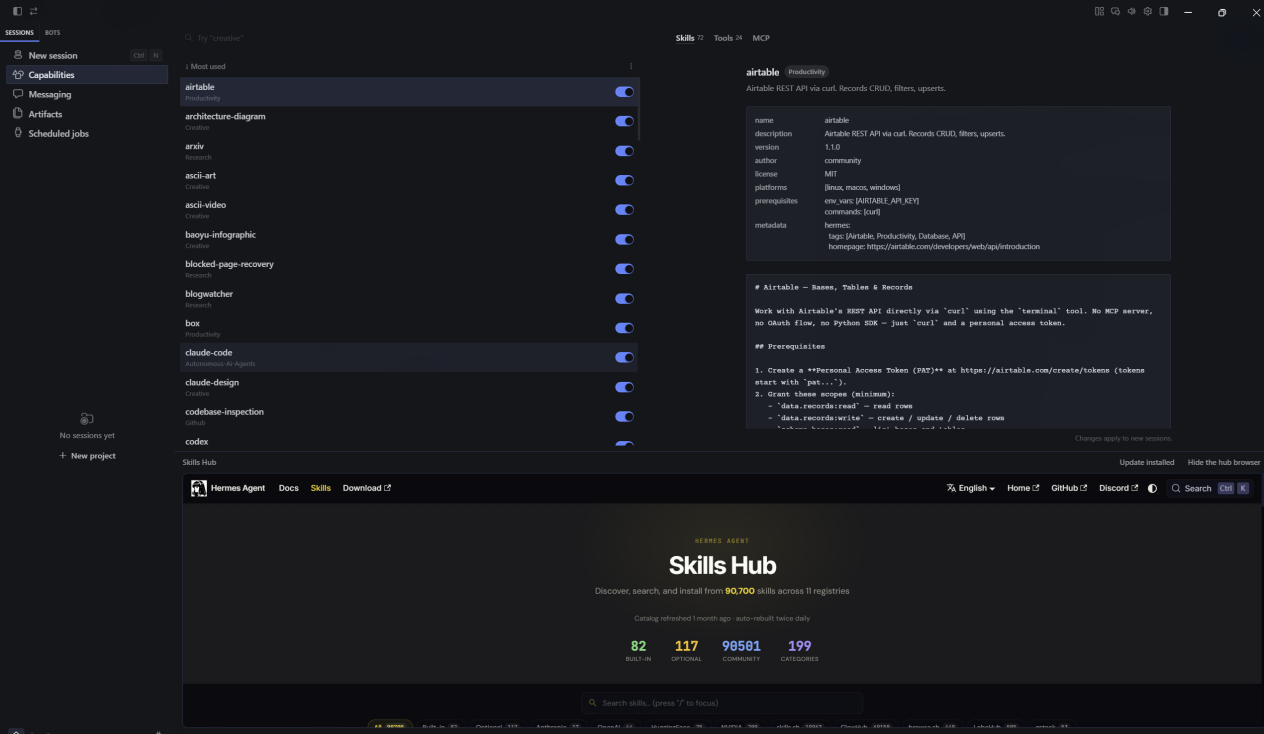Open the Skills 72 tab

689,38
